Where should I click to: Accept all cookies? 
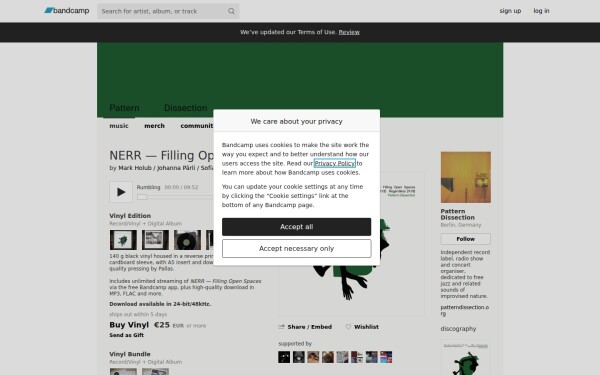[296, 227]
